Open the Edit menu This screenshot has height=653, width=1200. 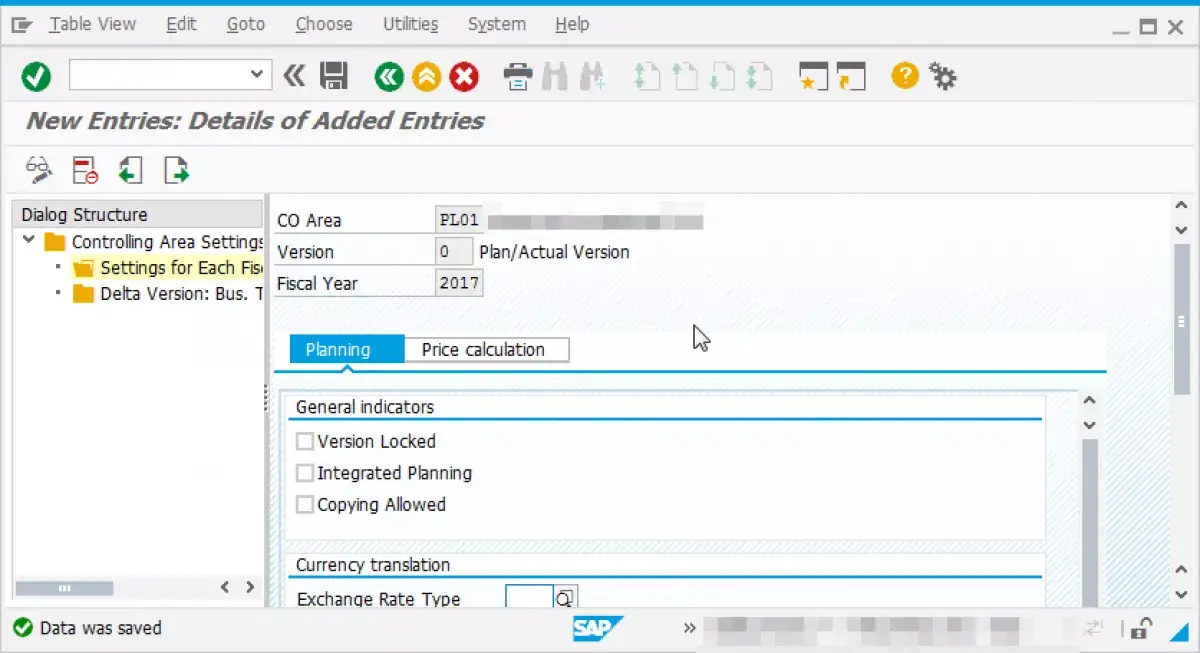[x=181, y=24]
